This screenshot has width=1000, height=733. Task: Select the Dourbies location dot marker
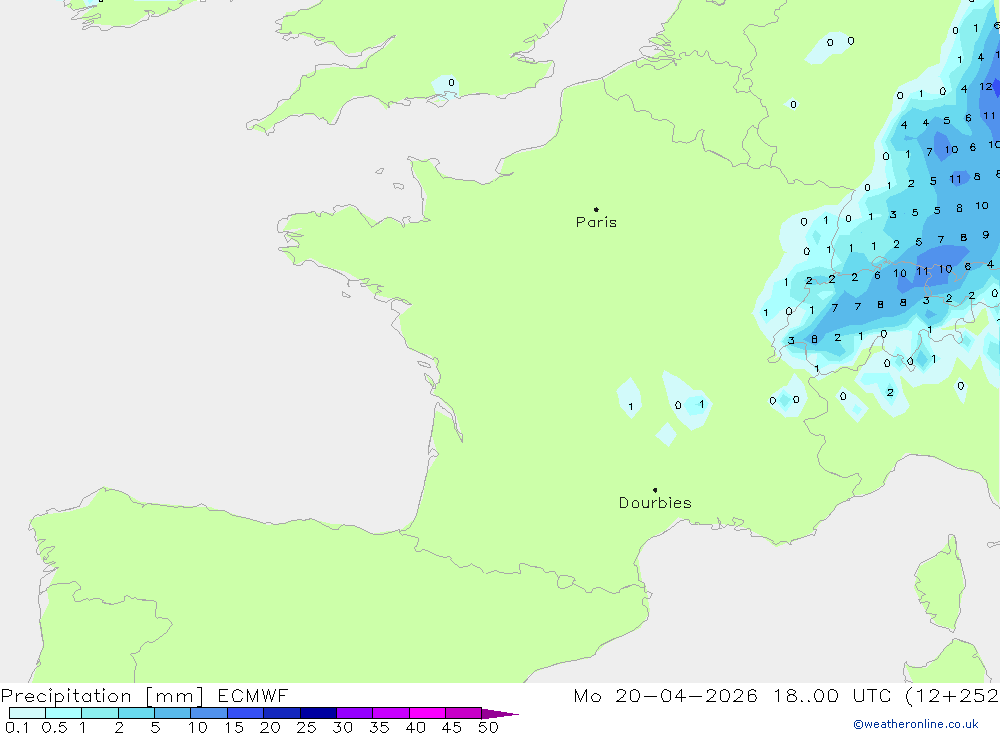pos(655,490)
